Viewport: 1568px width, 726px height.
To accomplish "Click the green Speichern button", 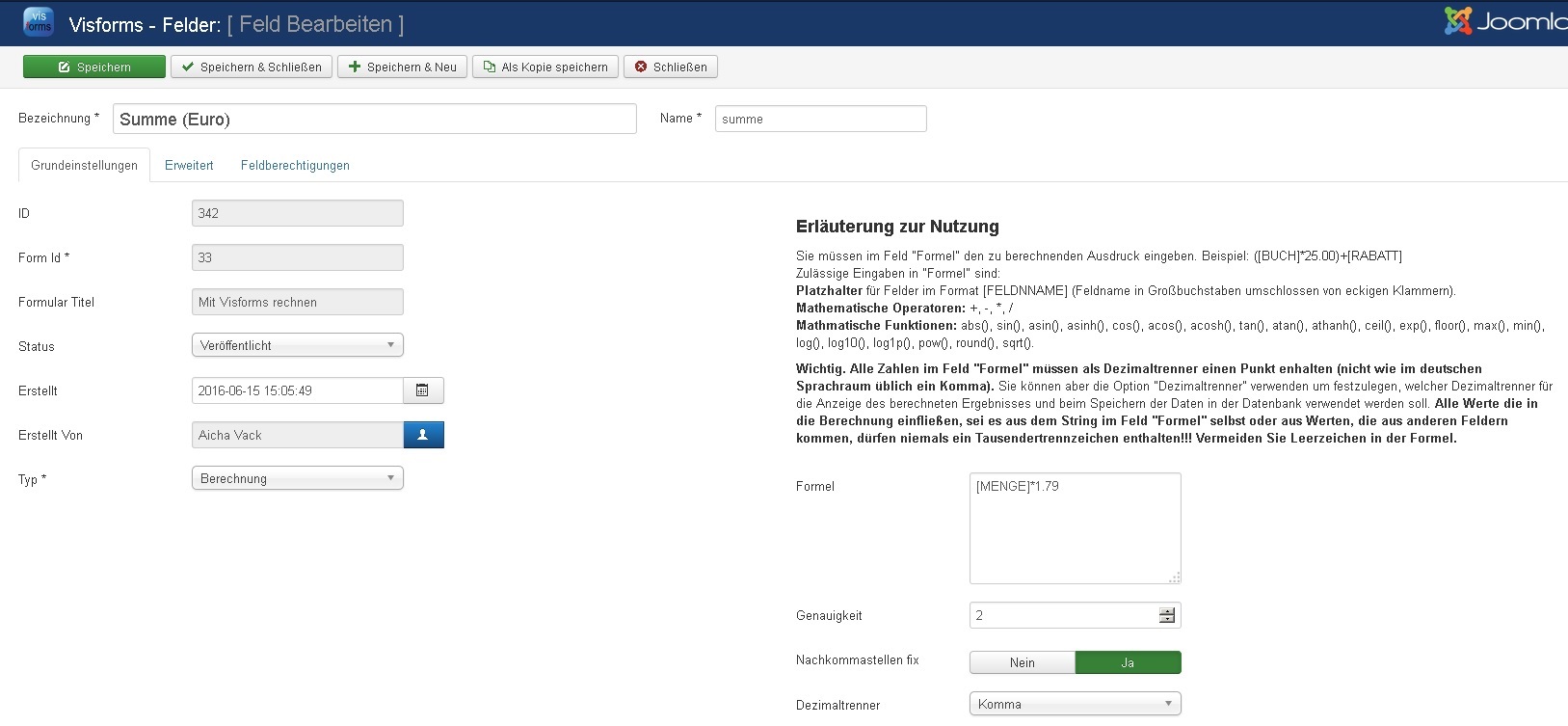I will click(94, 67).
